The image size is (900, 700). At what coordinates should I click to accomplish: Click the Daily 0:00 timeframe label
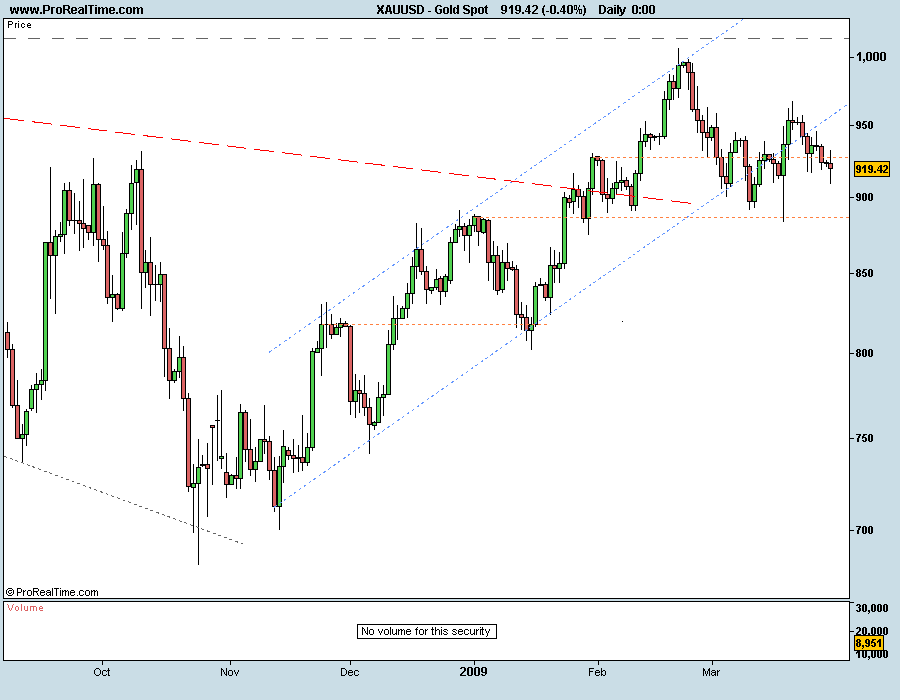pos(626,10)
